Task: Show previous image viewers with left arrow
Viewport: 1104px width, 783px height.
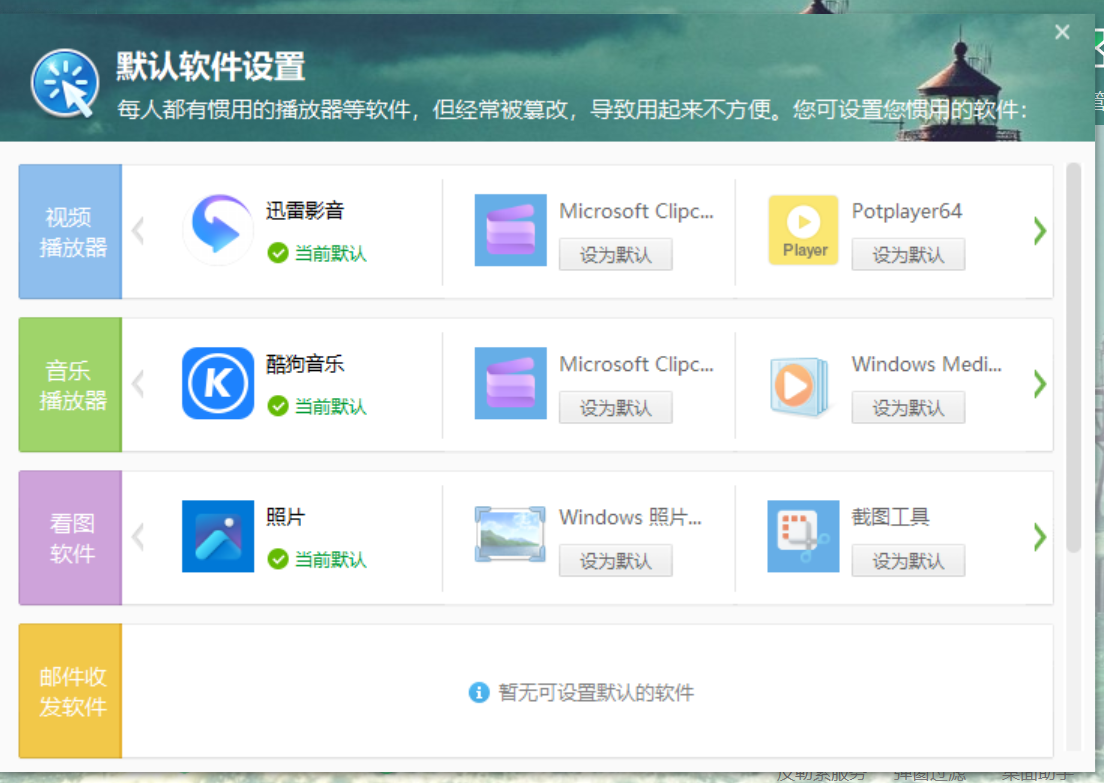Action: [x=138, y=537]
